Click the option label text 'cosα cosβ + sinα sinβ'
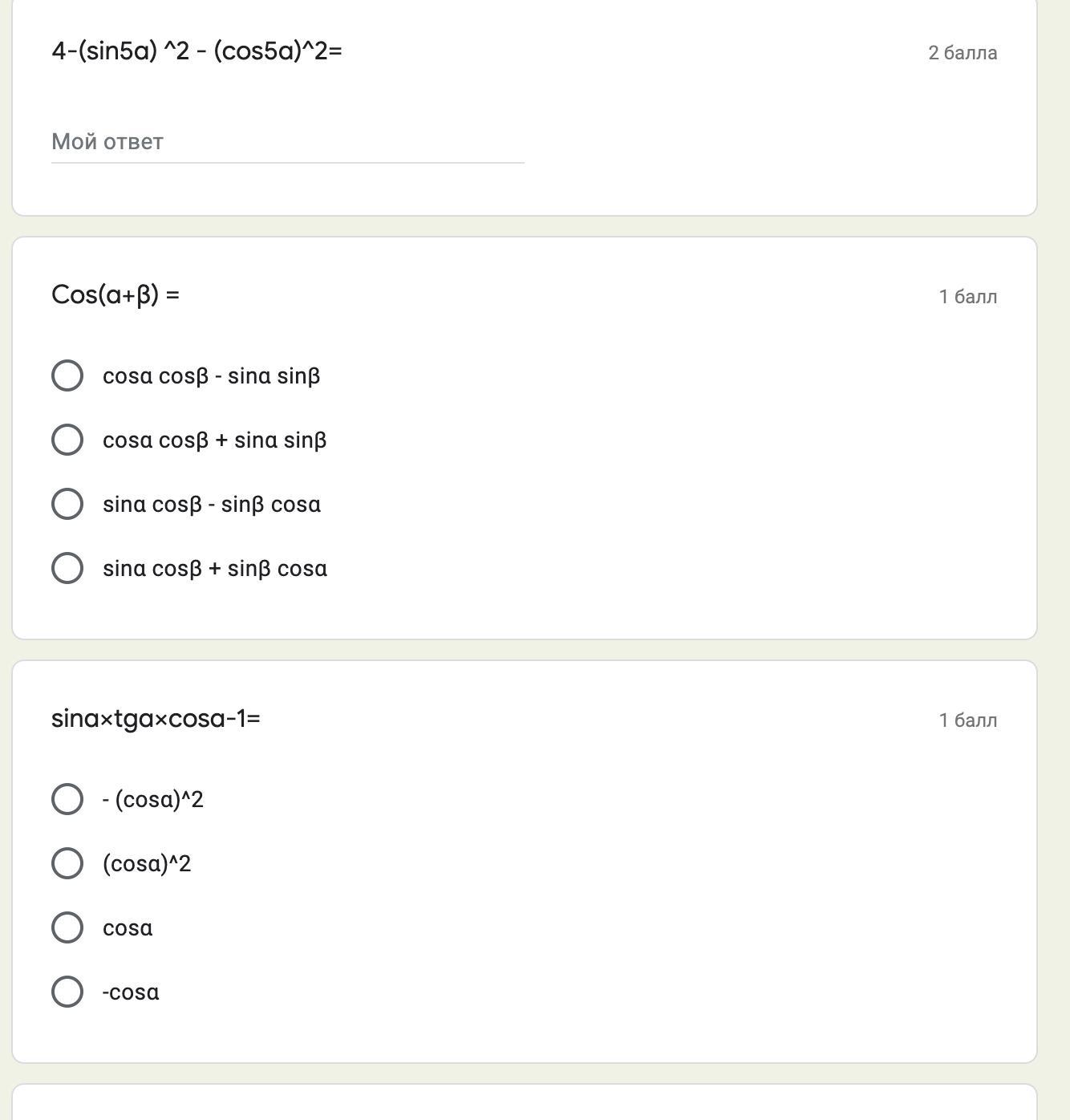 (x=215, y=440)
